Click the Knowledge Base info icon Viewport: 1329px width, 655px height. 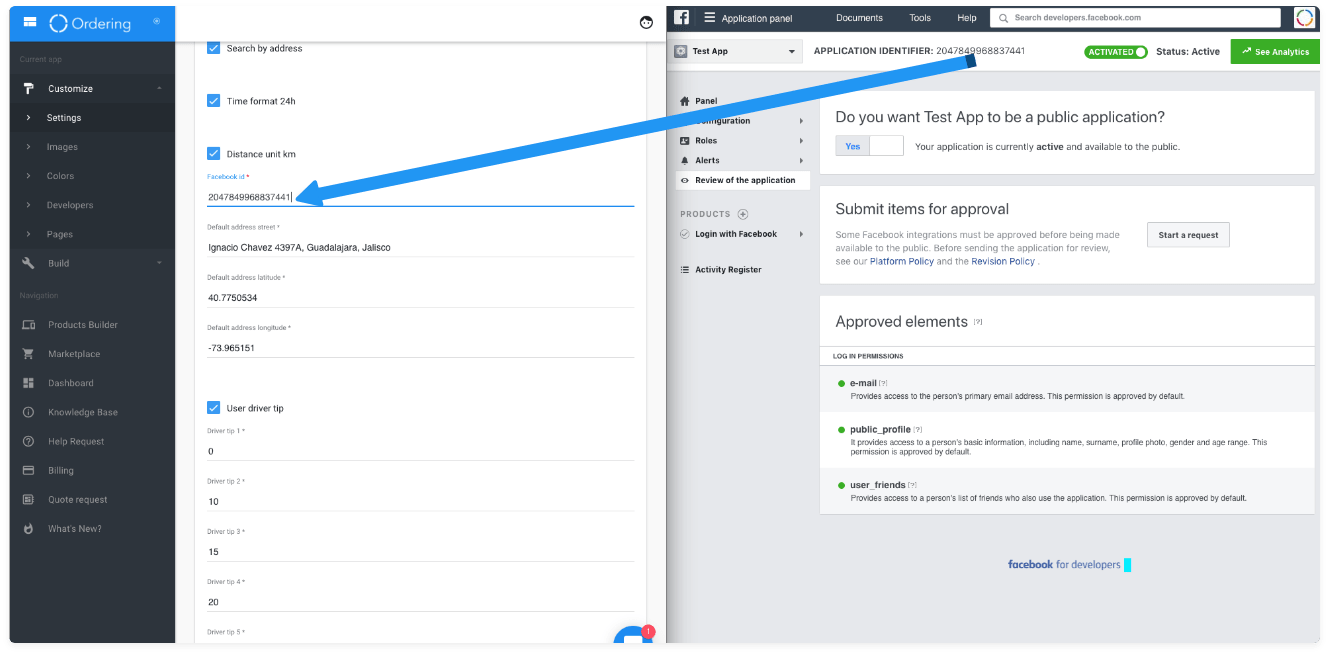pyautogui.click(x=28, y=412)
